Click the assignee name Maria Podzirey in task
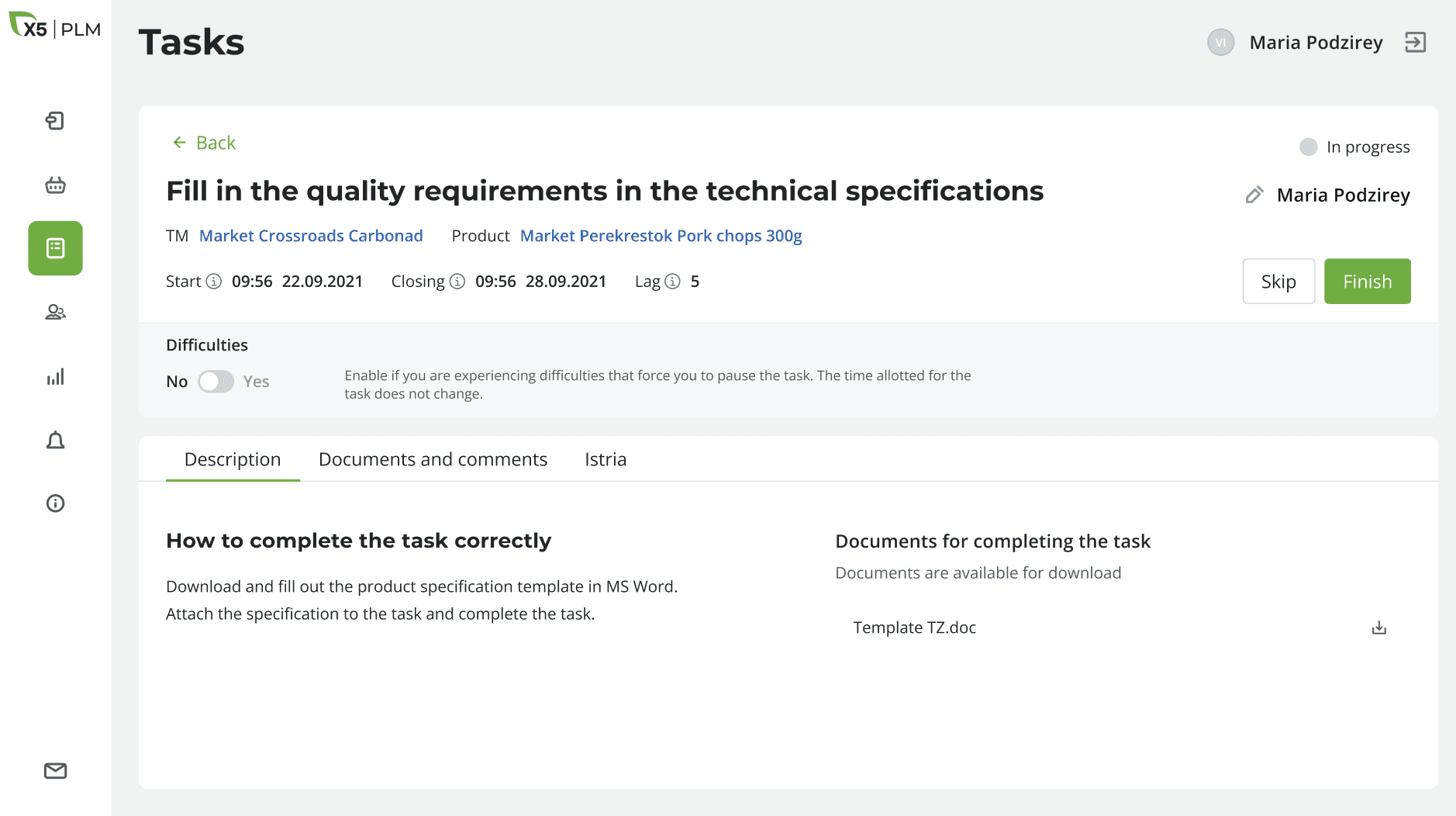Viewport: 1456px width, 816px height. [x=1343, y=195]
